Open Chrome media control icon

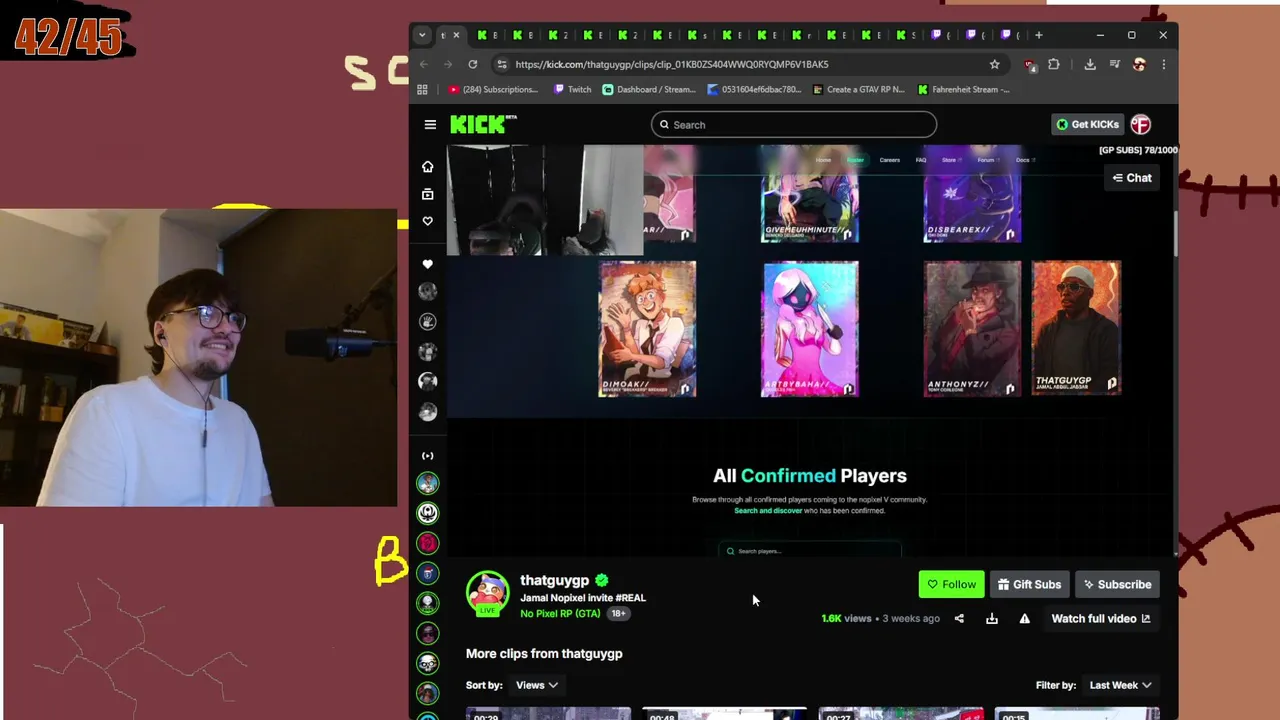point(1115,64)
